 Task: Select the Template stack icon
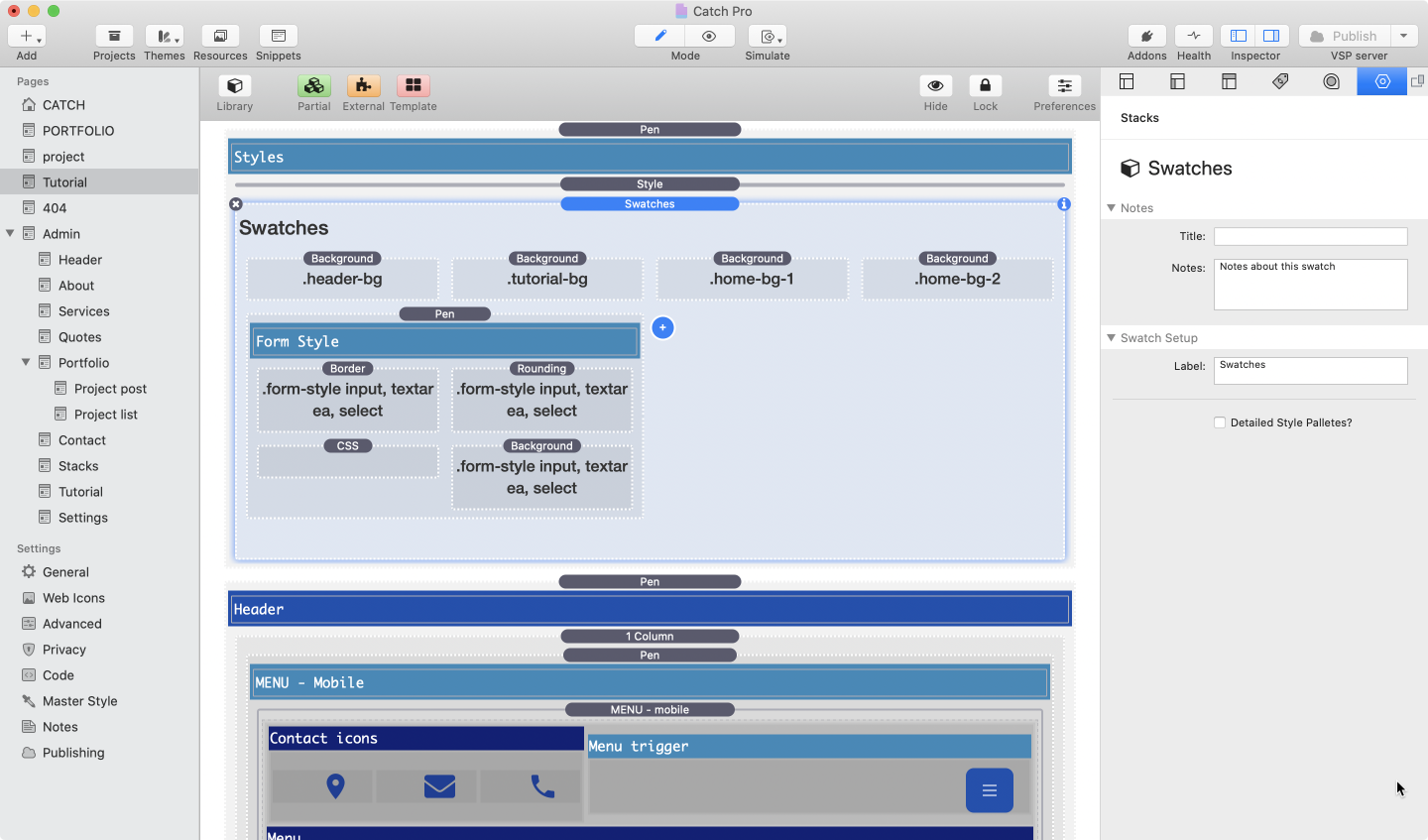[414, 86]
